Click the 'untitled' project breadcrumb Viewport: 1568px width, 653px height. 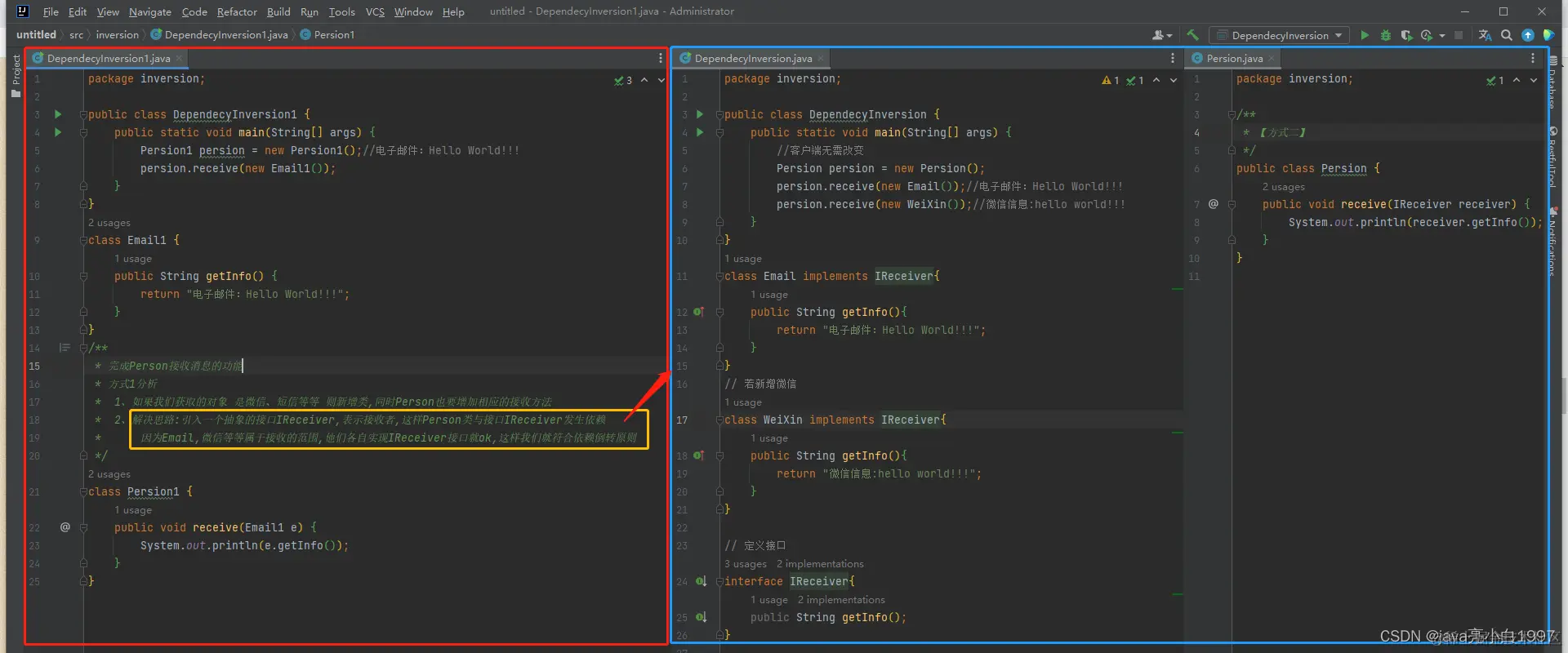tap(36, 35)
